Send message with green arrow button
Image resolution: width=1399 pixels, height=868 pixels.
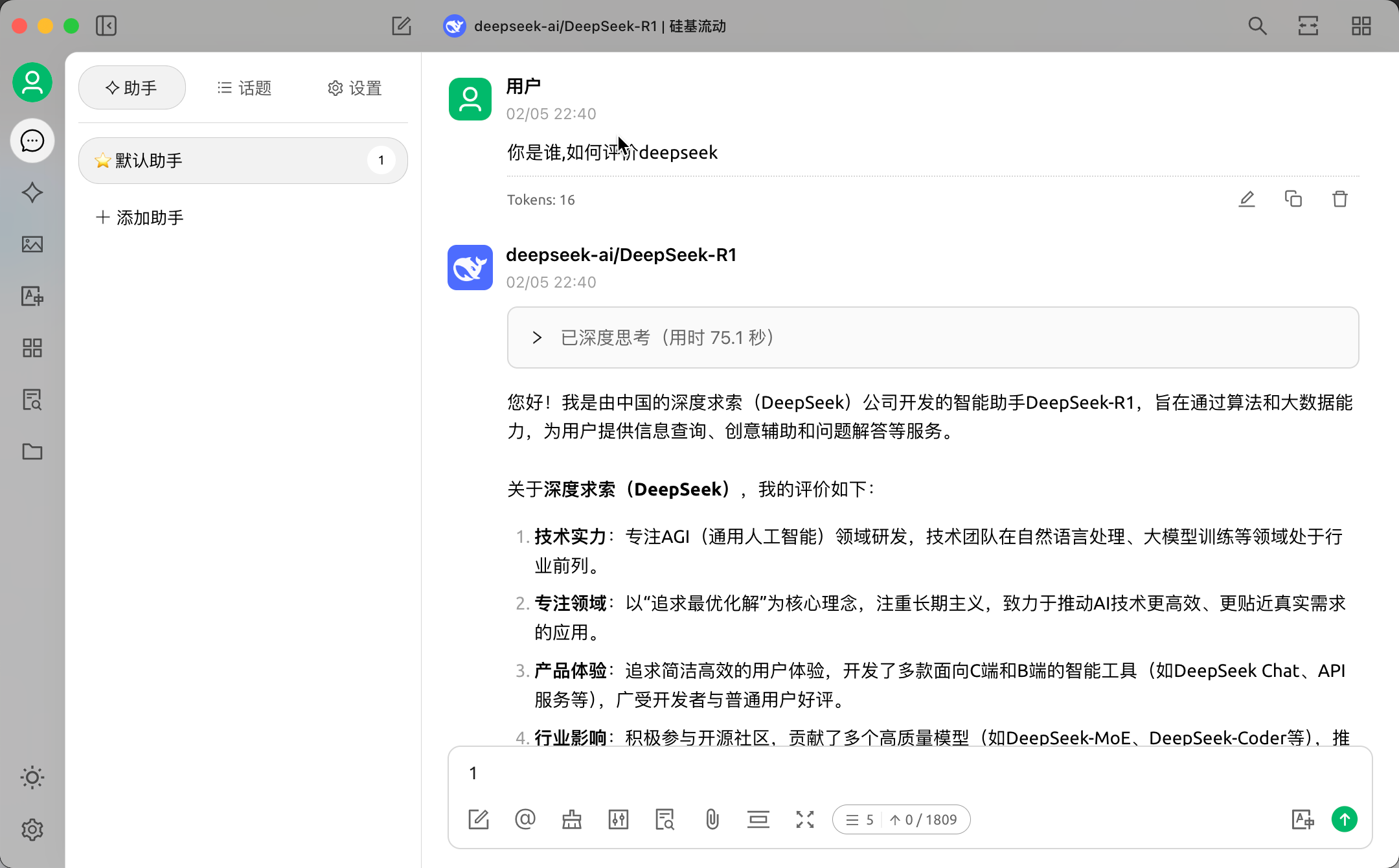[1345, 819]
